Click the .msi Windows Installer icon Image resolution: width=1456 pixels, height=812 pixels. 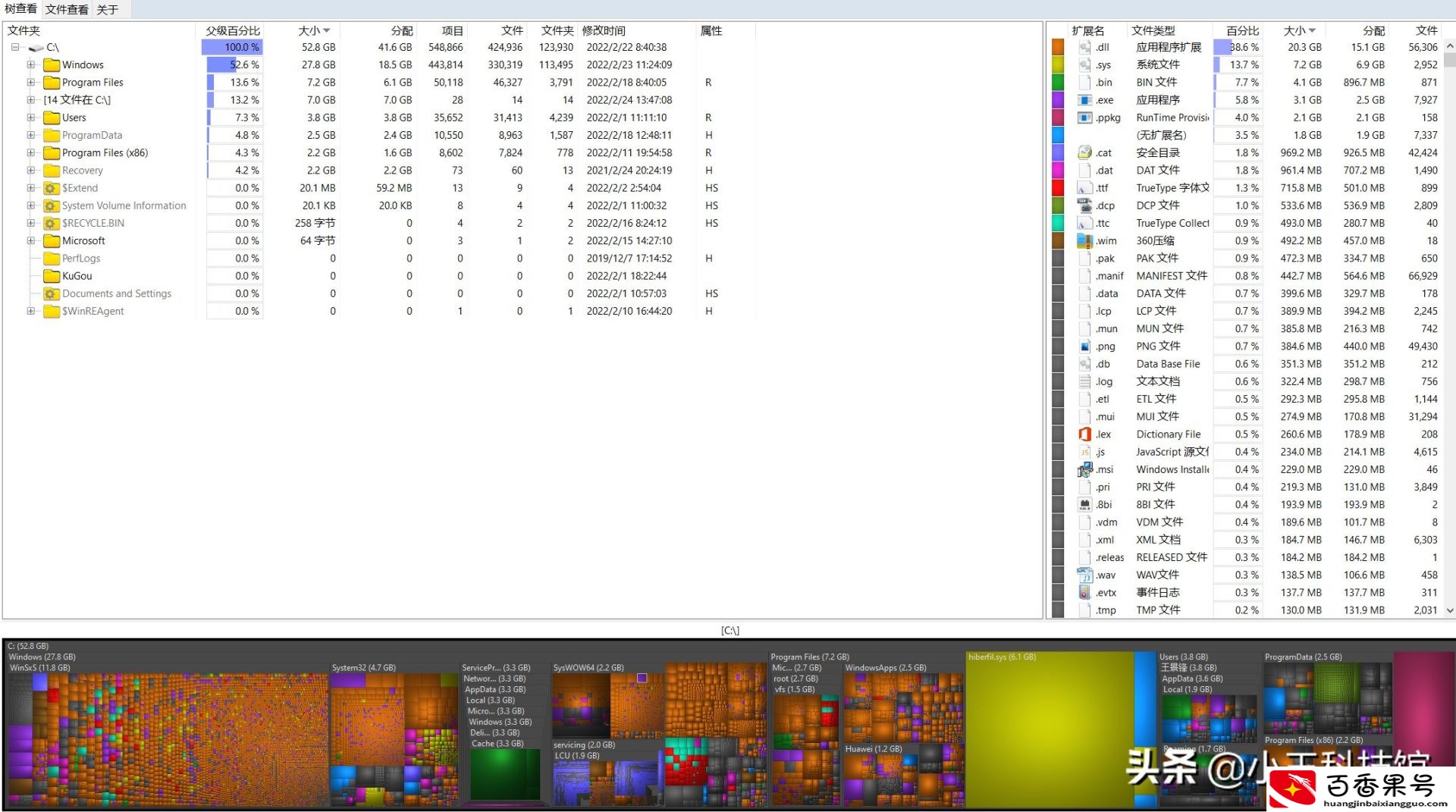[1084, 469]
